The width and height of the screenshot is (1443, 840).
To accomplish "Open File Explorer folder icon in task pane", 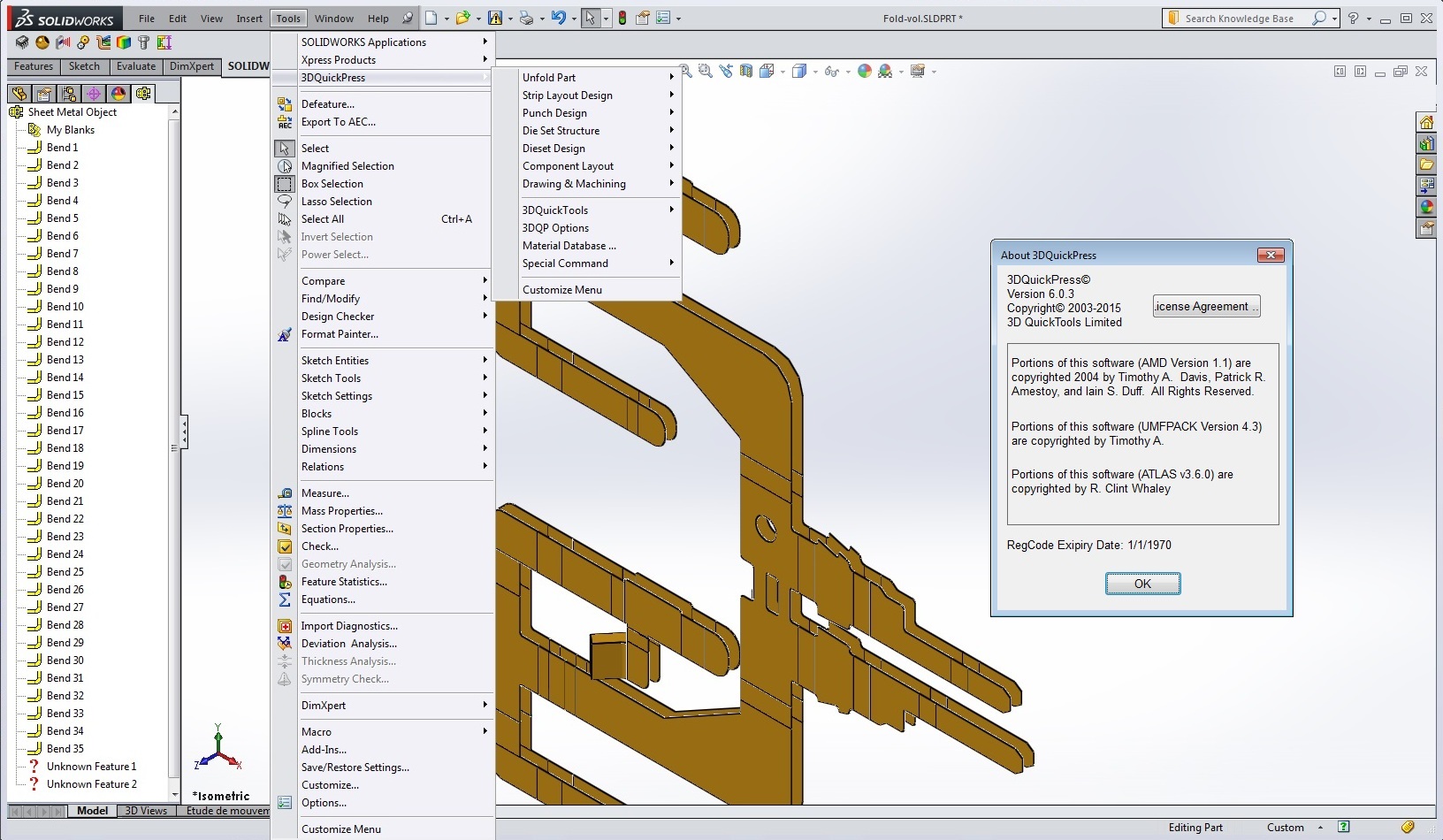I will click(1426, 164).
